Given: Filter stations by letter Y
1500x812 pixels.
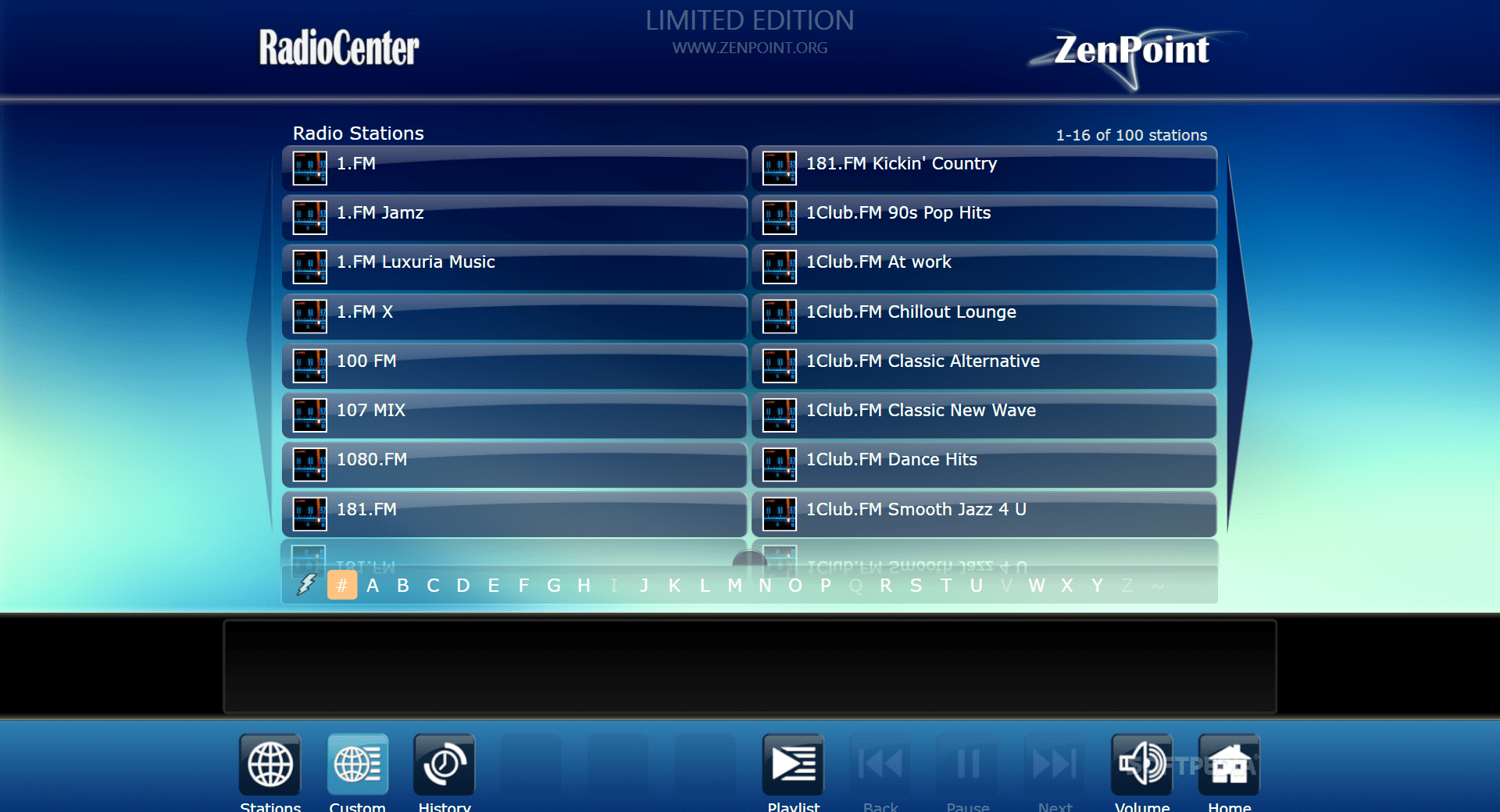Looking at the screenshot, I should tap(1097, 586).
